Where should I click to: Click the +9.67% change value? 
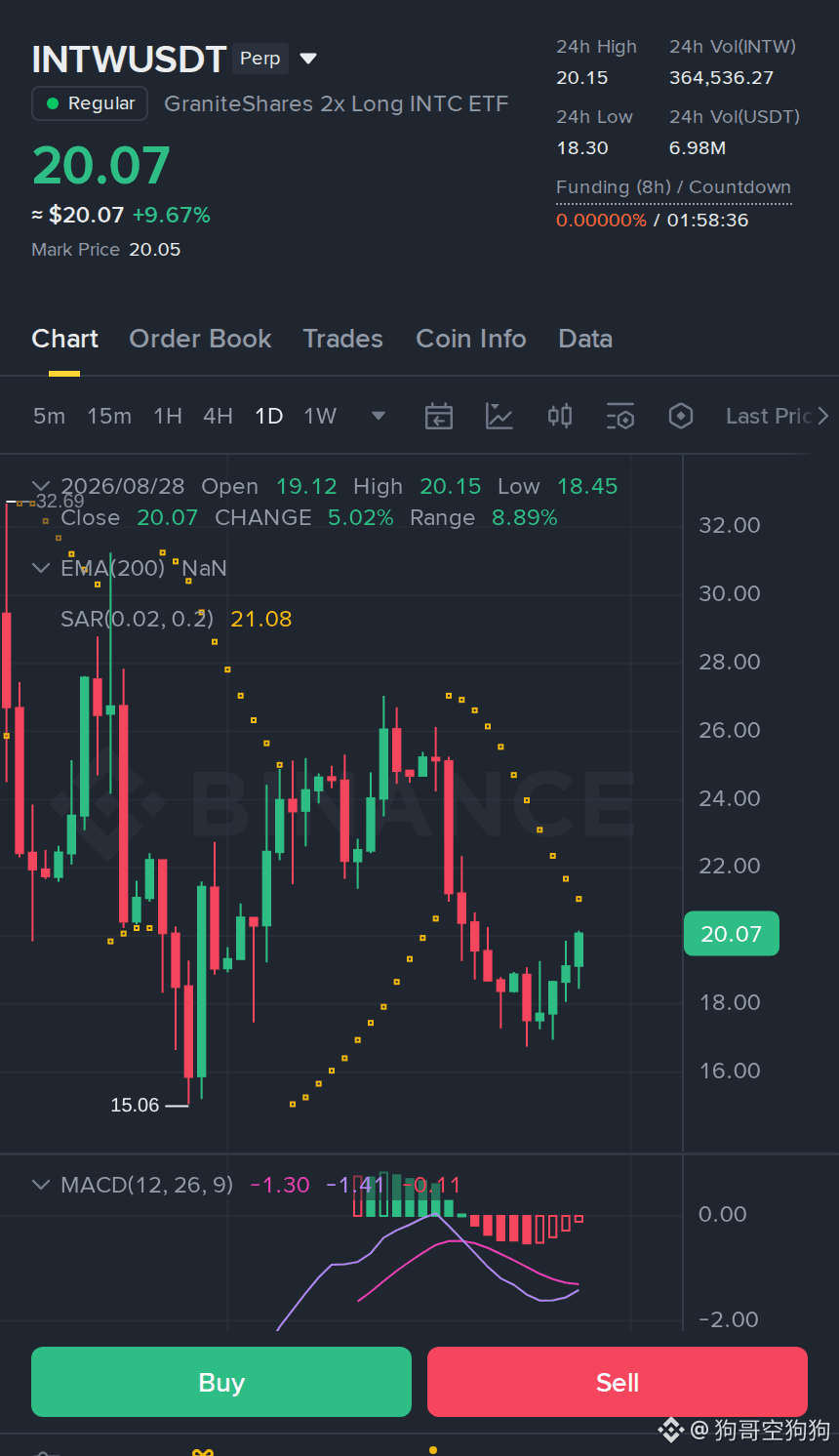pos(172,215)
